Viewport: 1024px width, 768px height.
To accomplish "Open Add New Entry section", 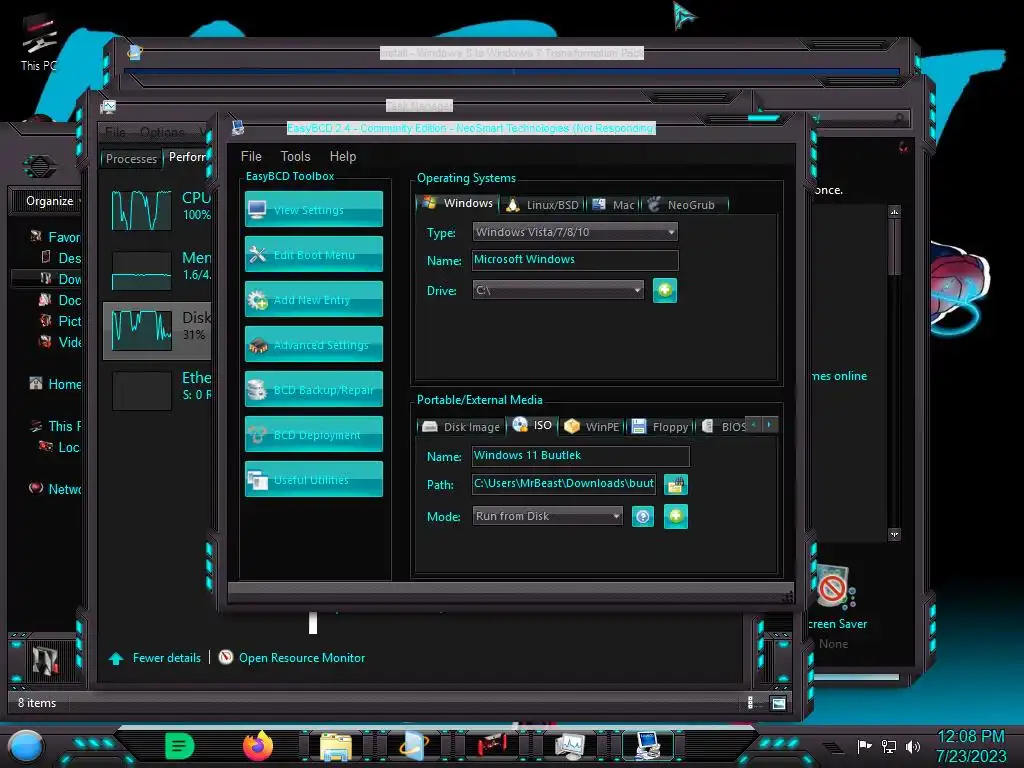I will pyautogui.click(x=313, y=300).
